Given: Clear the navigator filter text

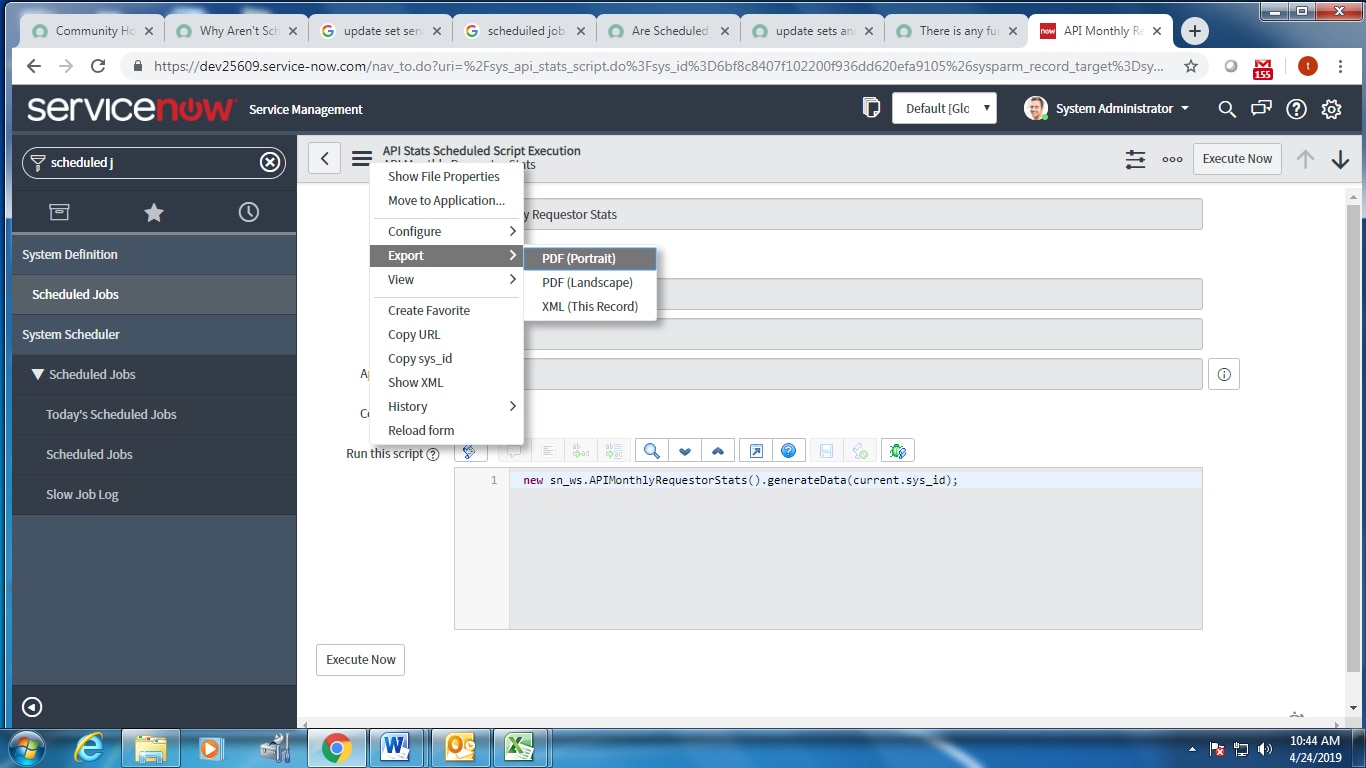Looking at the screenshot, I should click(x=270, y=162).
